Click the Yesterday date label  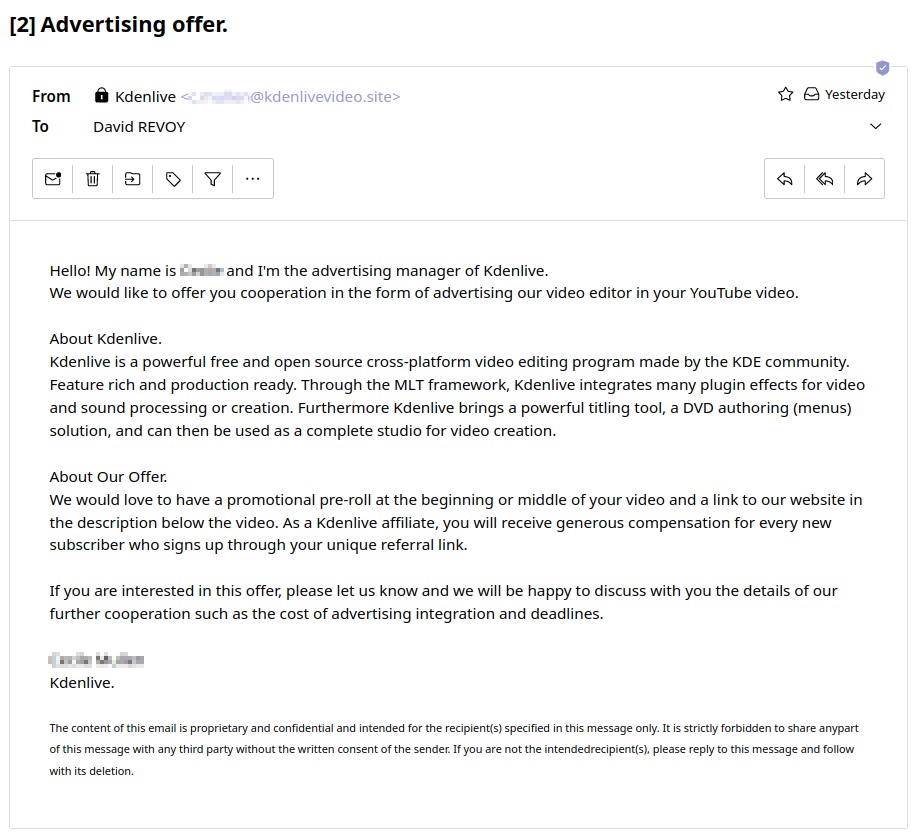pos(855,95)
